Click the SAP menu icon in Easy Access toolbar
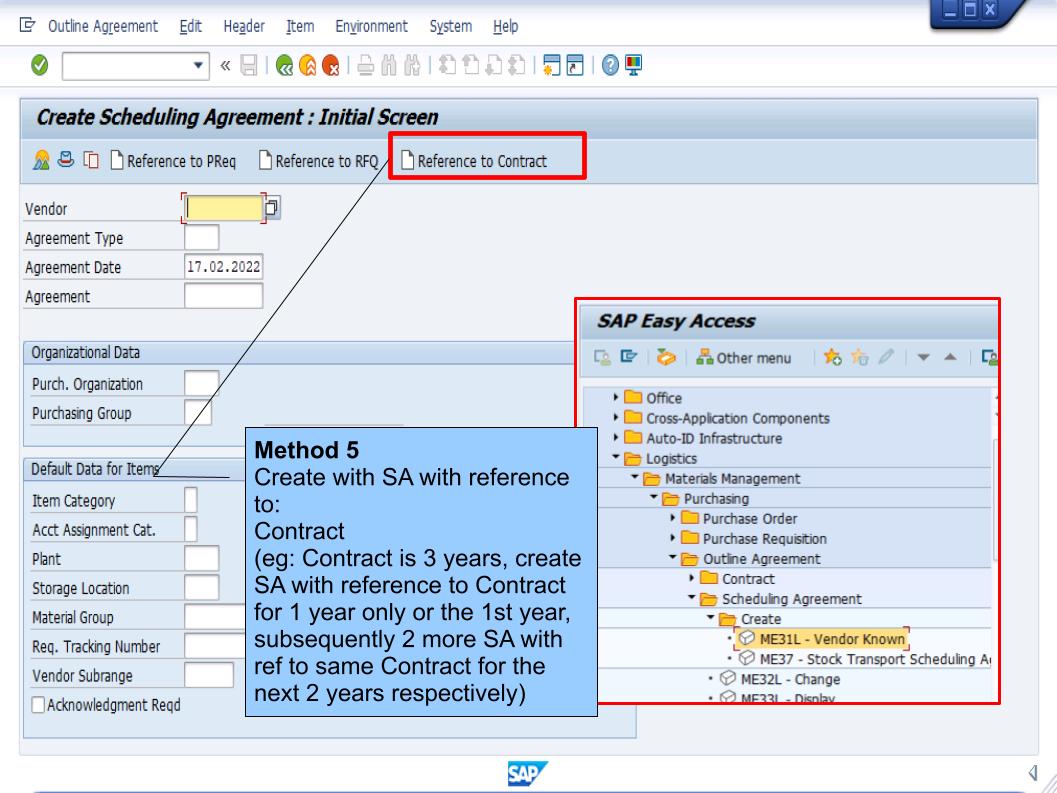 click(x=628, y=357)
